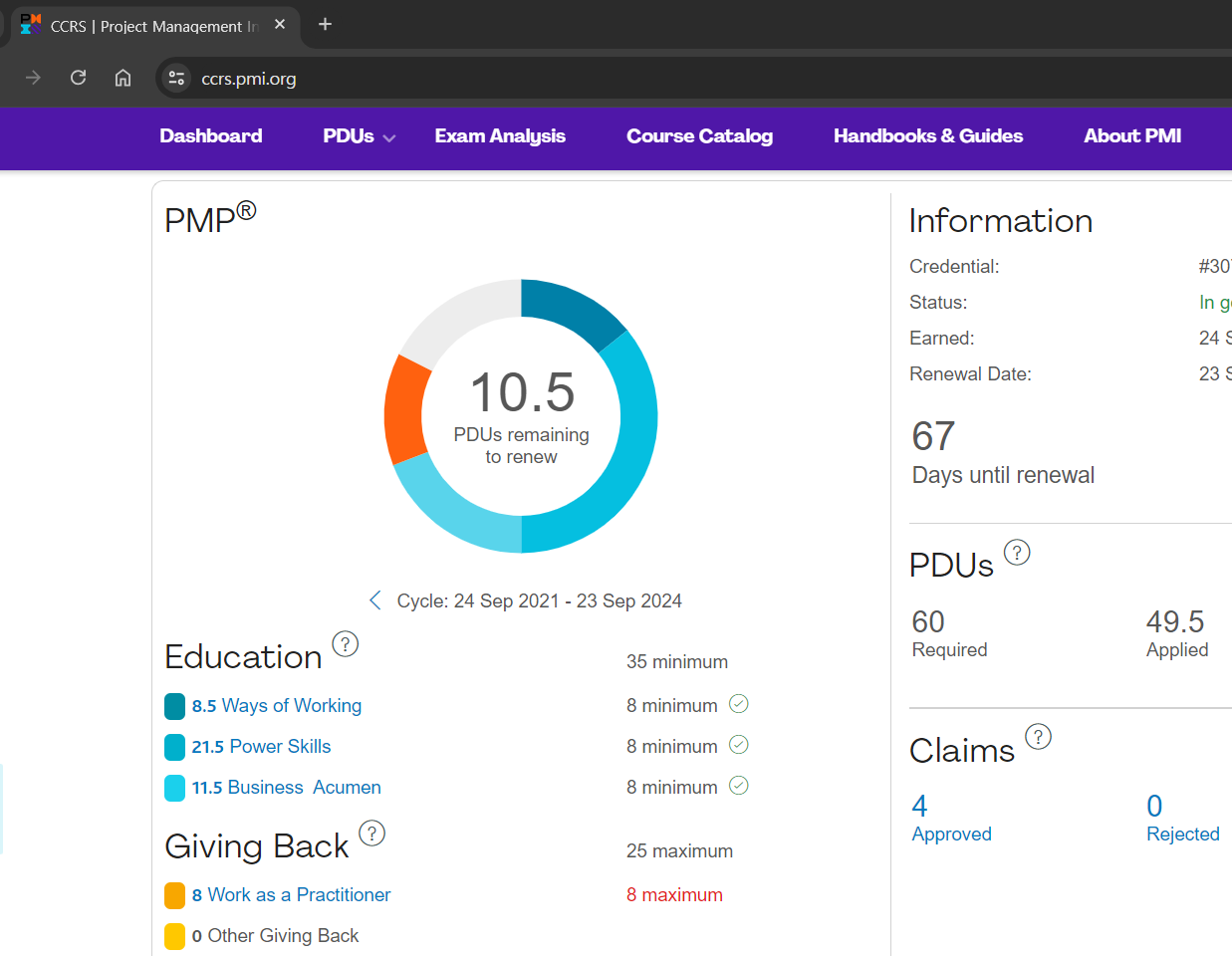Reload the current page
This screenshot has width=1232, height=956.
(x=78, y=78)
